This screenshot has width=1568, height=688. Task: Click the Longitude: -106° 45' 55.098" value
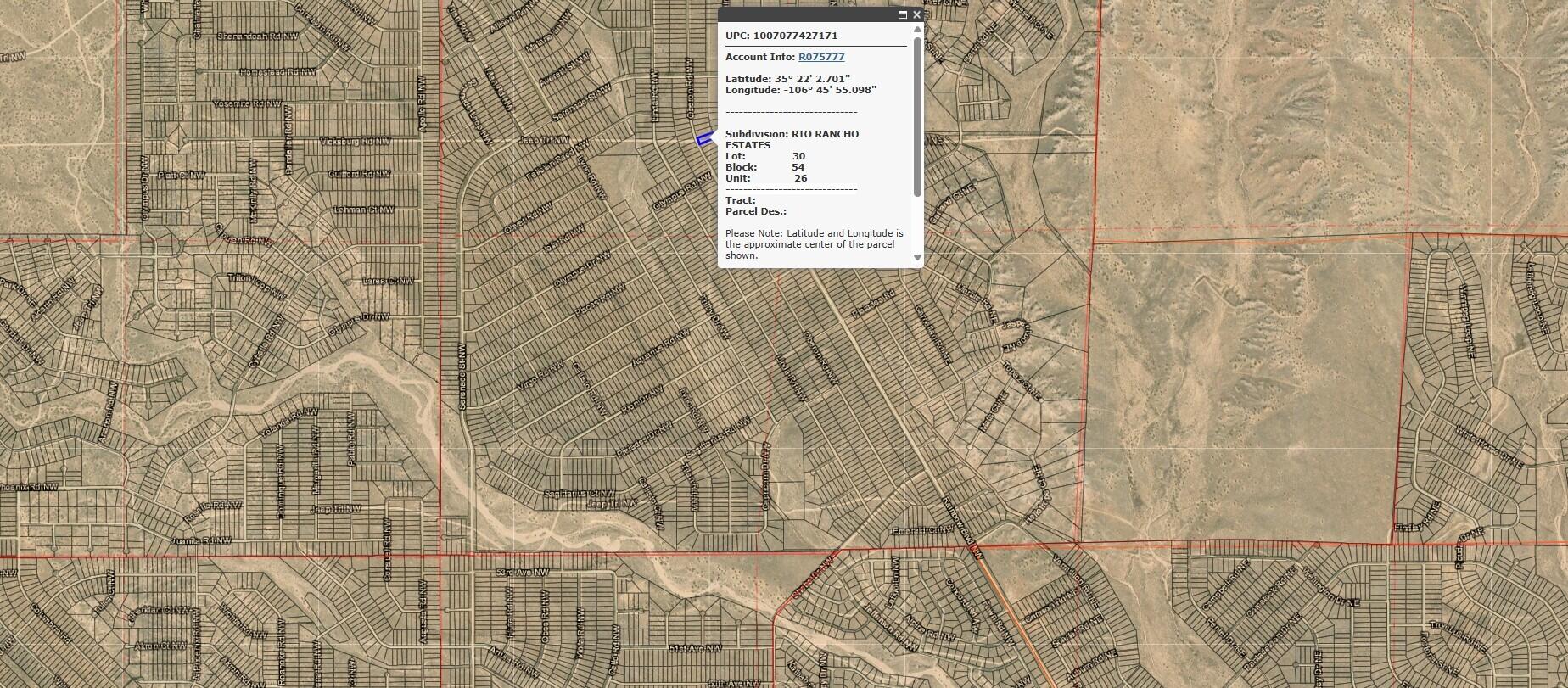click(x=801, y=90)
